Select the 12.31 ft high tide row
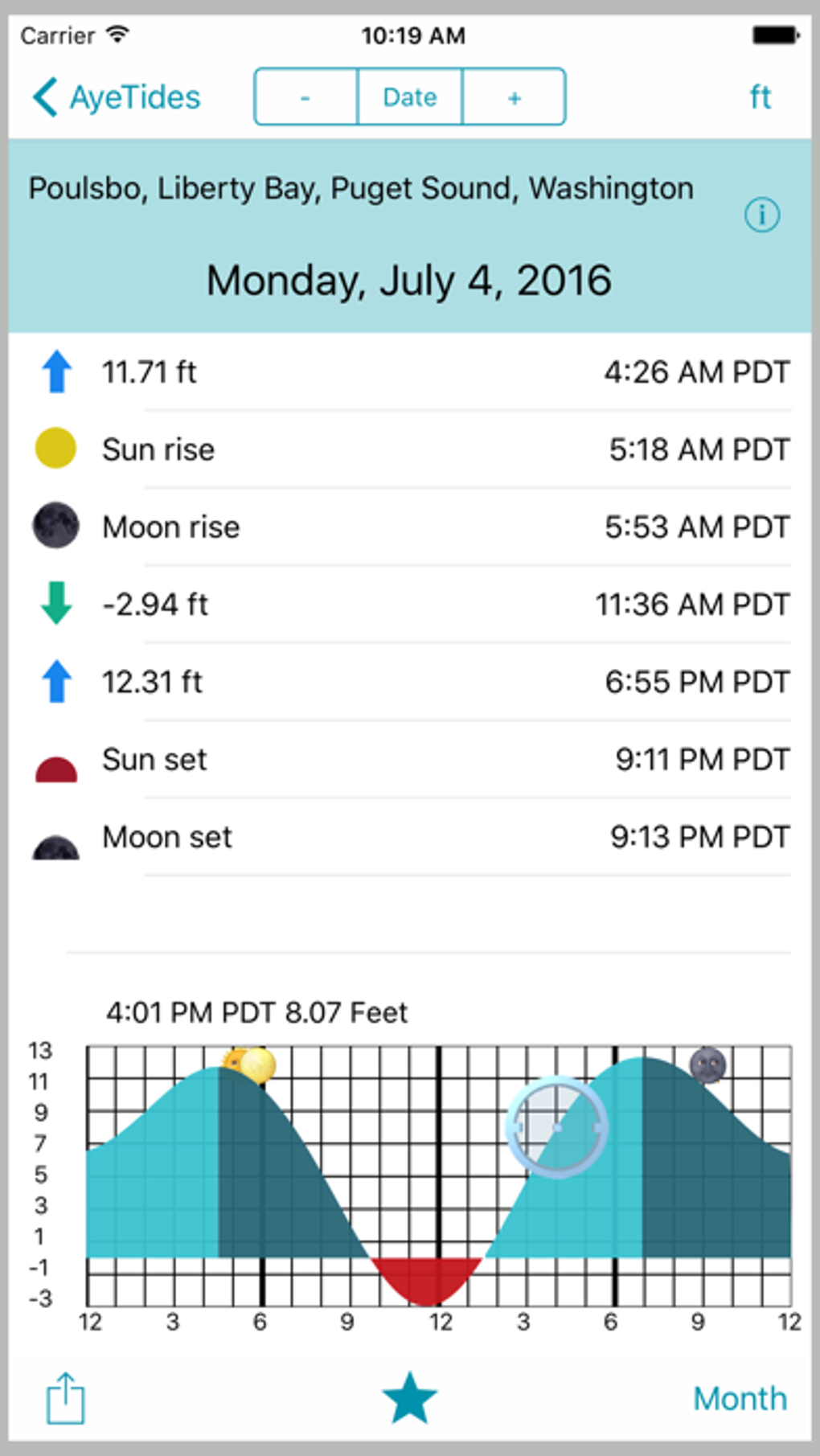The image size is (820, 1456). pyautogui.click(x=410, y=682)
